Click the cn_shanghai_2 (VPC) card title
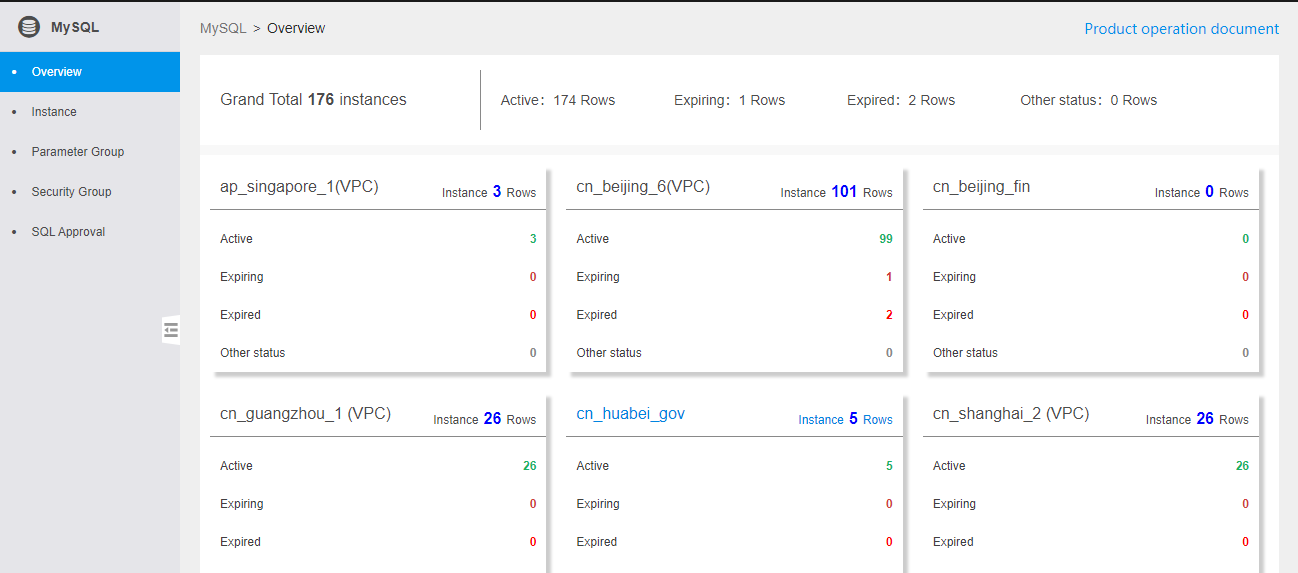Viewport: 1298px width, 573px height. pos(1011,413)
